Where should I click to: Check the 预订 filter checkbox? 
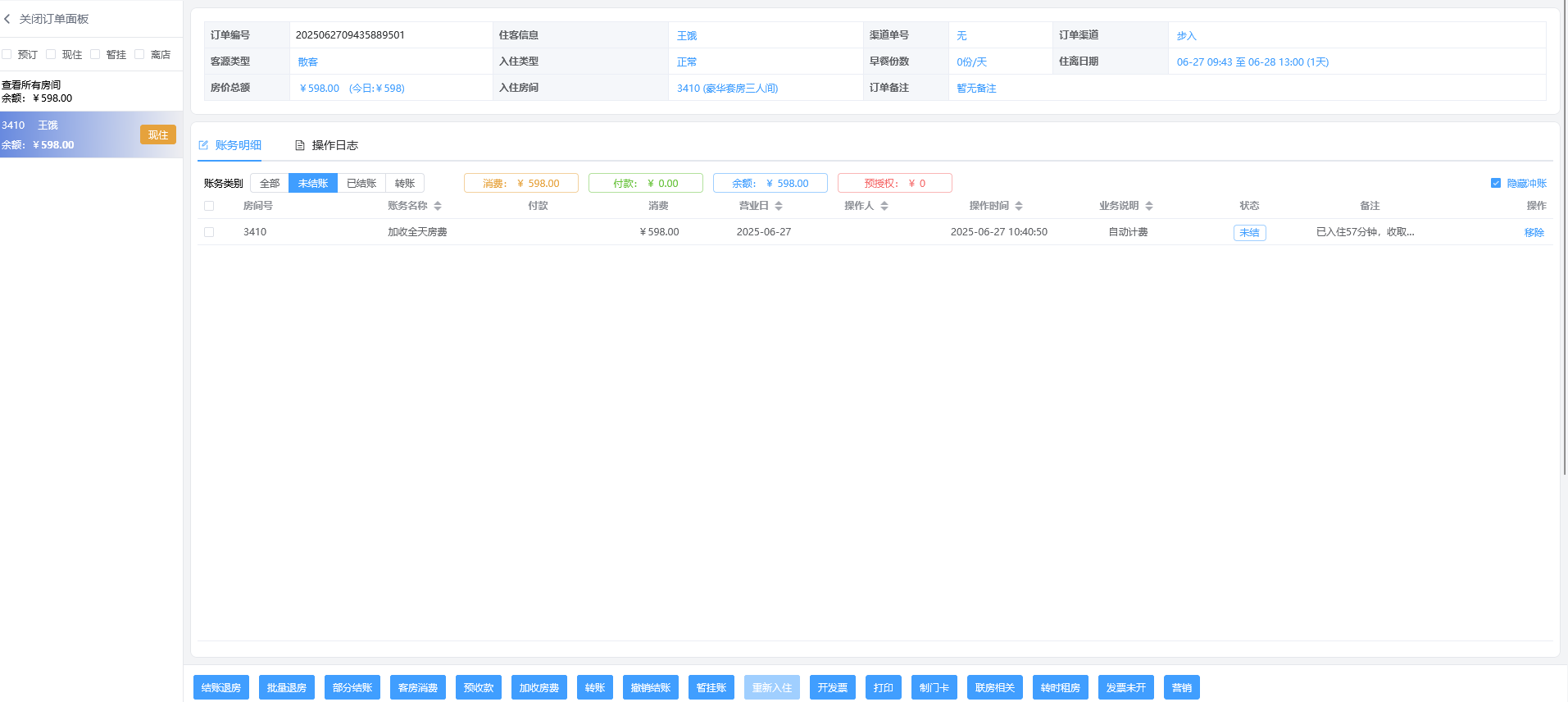pos(7,54)
